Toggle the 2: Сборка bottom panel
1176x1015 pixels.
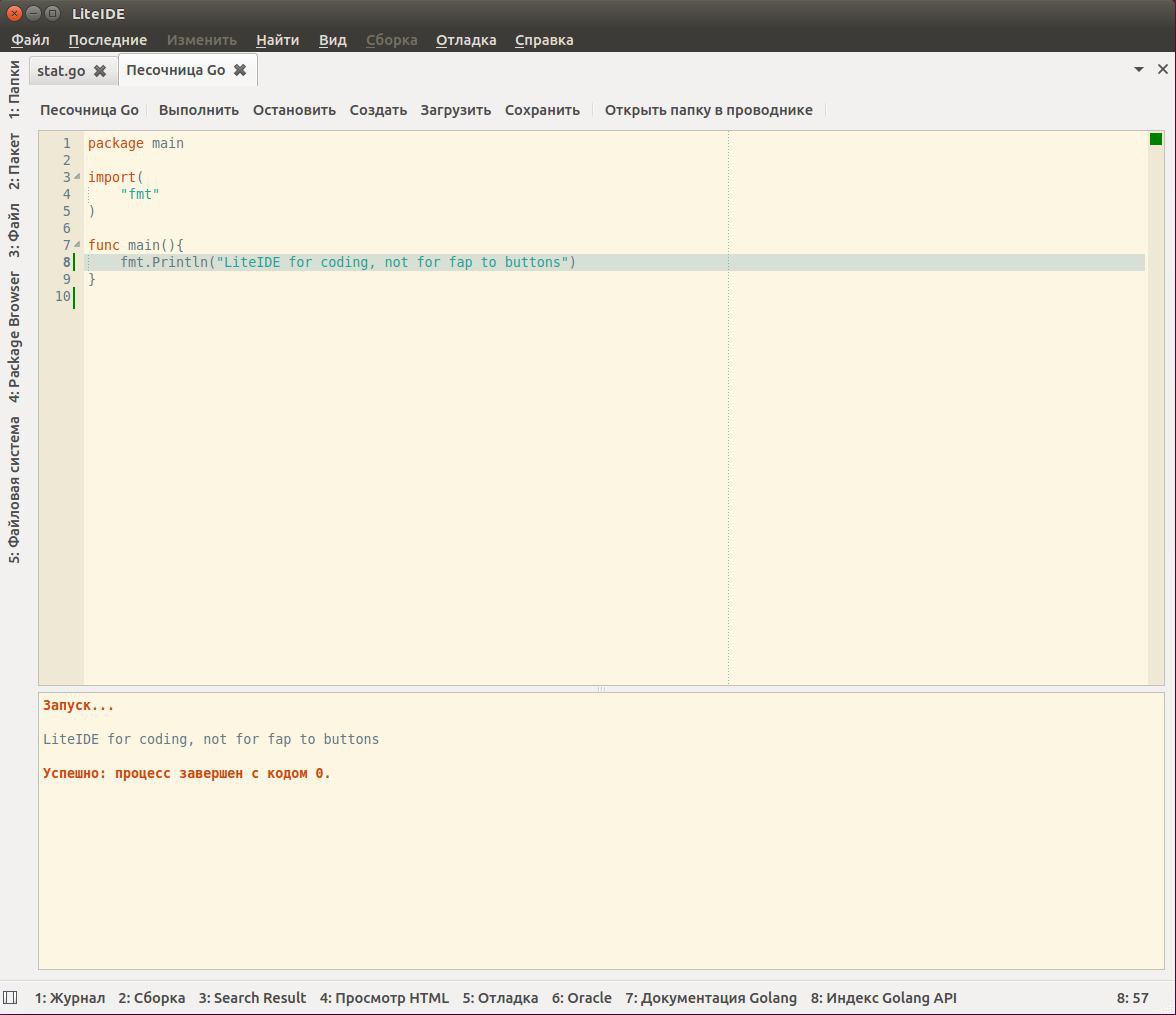coord(152,998)
